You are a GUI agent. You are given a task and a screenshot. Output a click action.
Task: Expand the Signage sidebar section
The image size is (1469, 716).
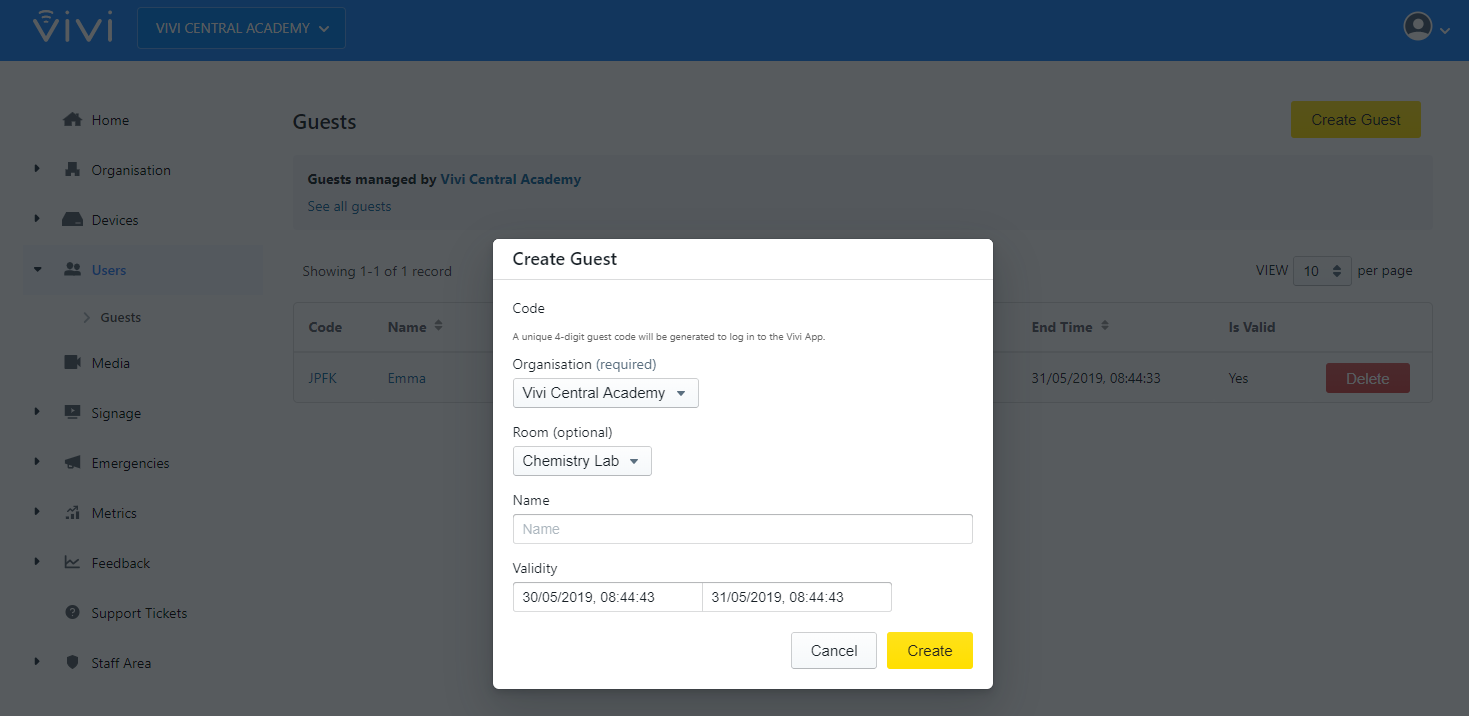(x=37, y=412)
